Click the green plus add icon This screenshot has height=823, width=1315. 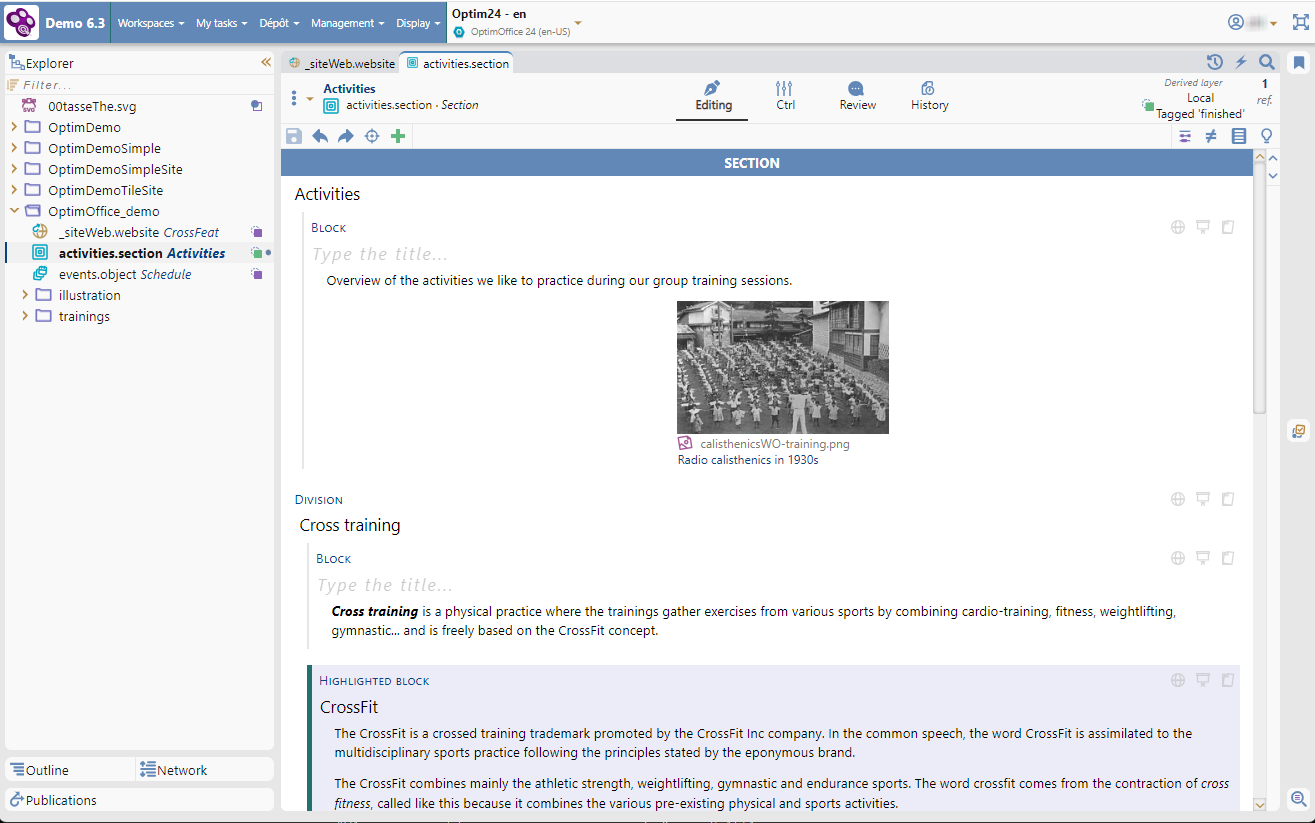(x=398, y=136)
